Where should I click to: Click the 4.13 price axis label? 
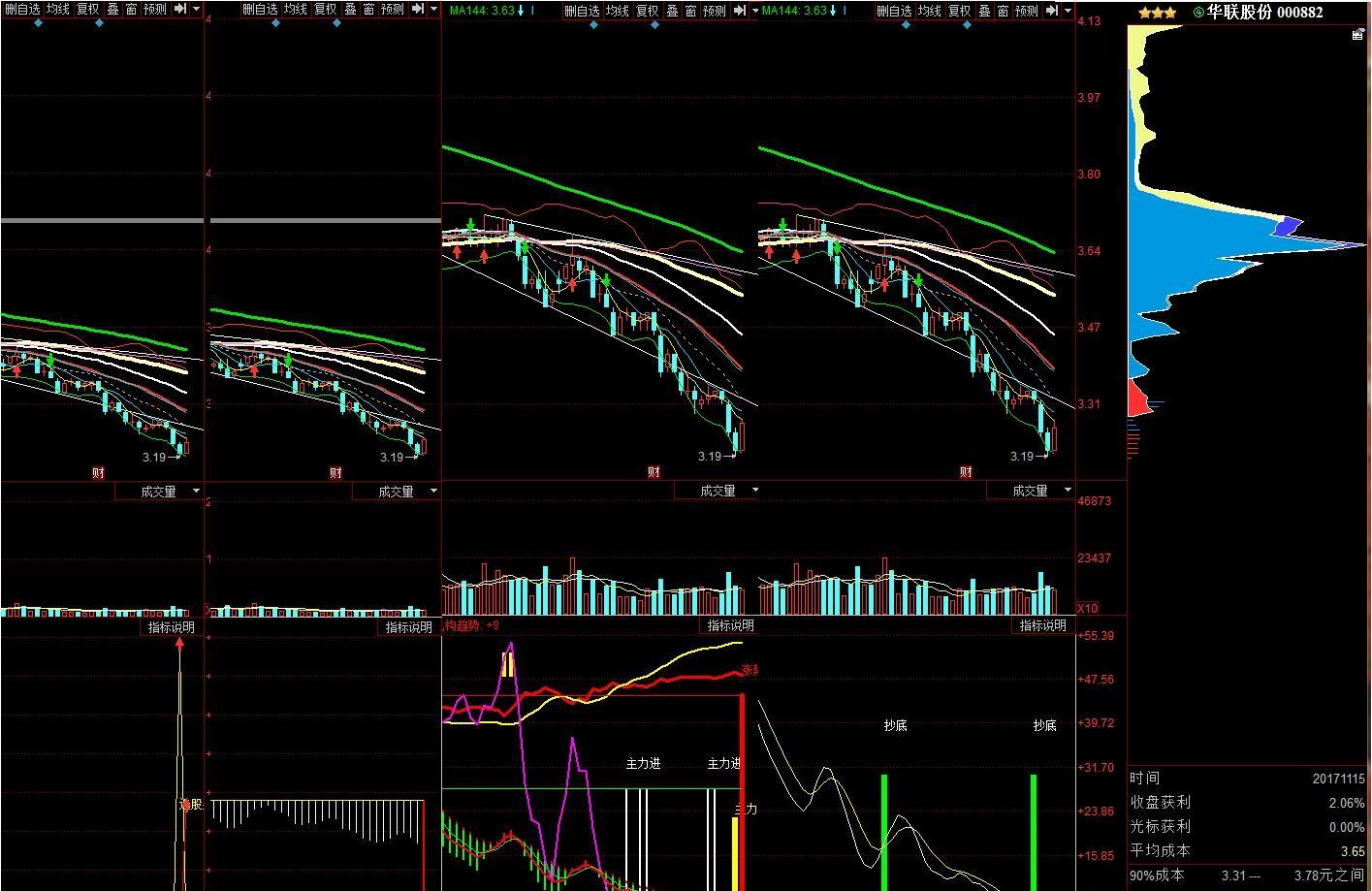tap(1089, 21)
